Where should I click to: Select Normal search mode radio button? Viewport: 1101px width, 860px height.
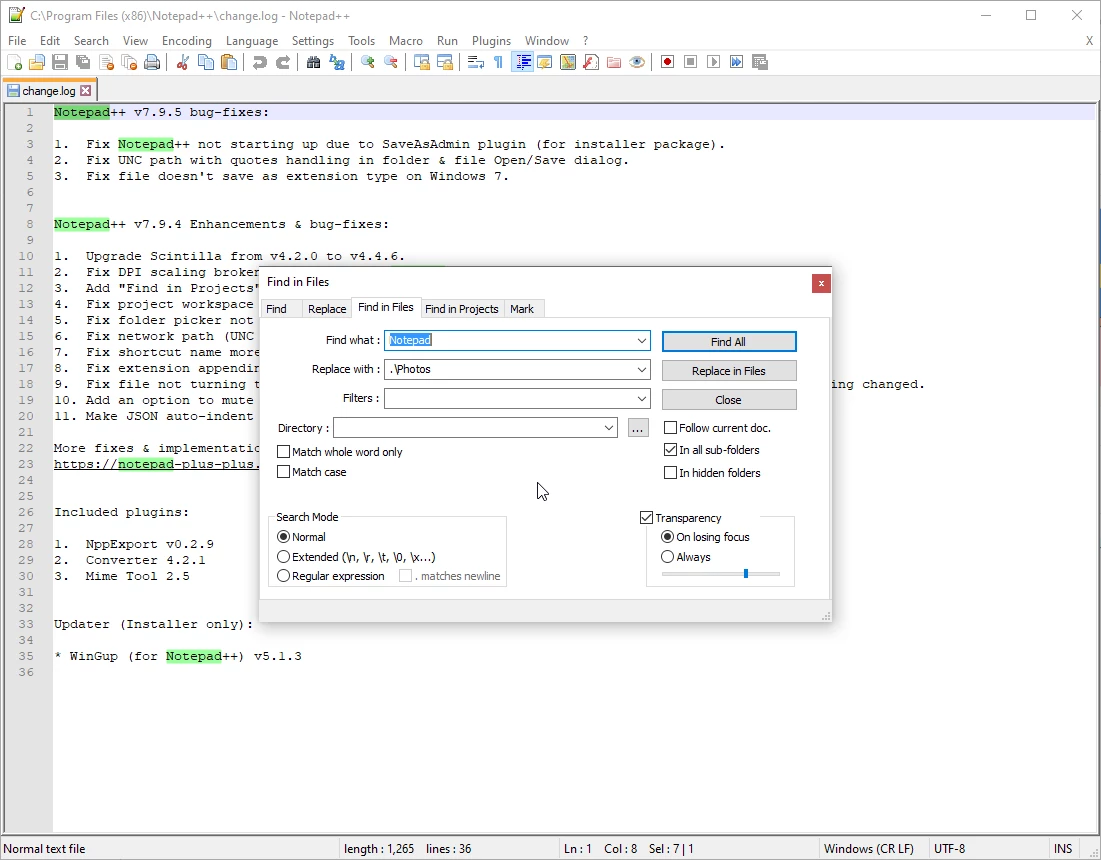pos(283,536)
